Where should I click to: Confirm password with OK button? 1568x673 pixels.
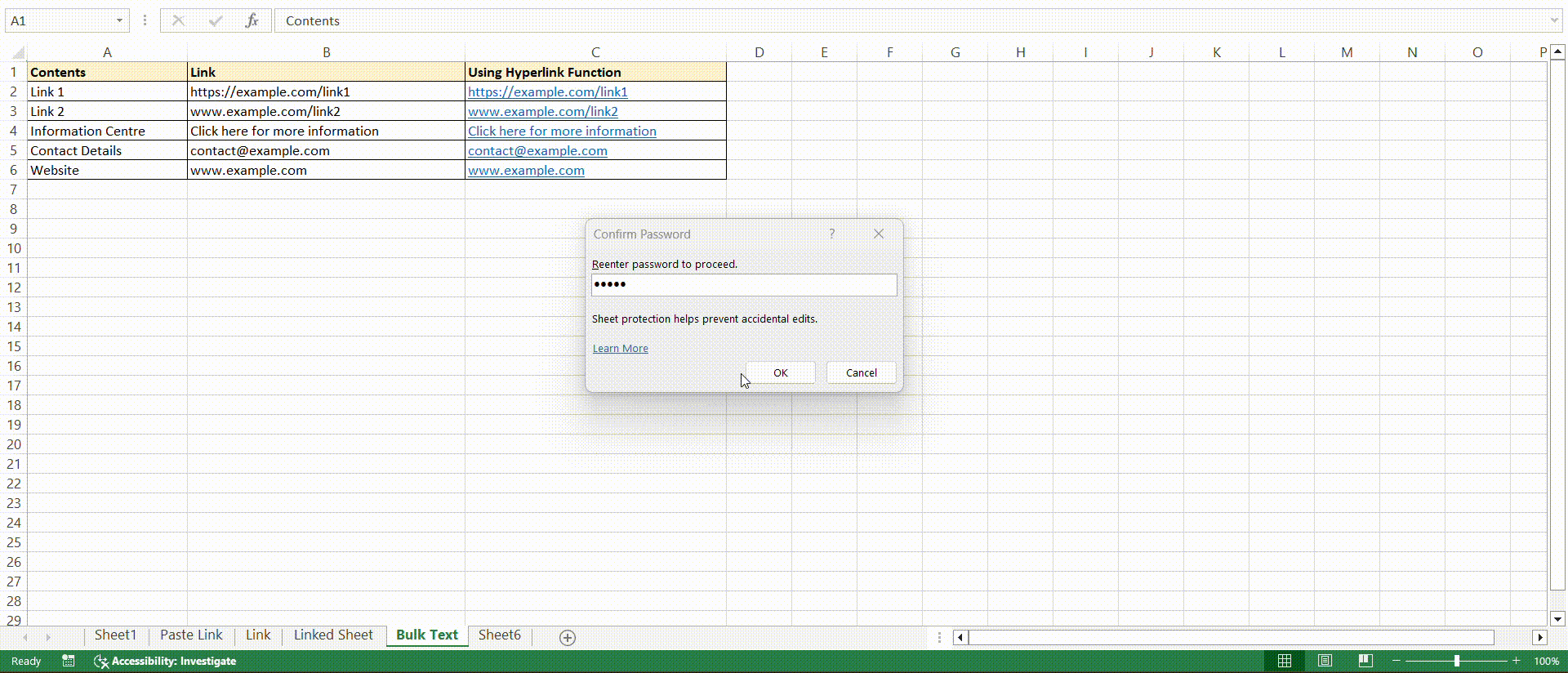(781, 372)
